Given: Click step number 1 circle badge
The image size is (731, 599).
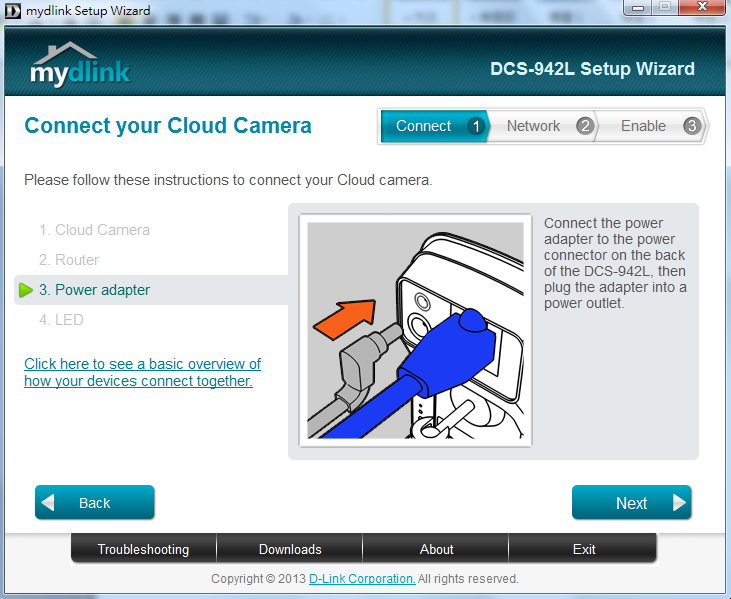Looking at the screenshot, I should (x=476, y=126).
